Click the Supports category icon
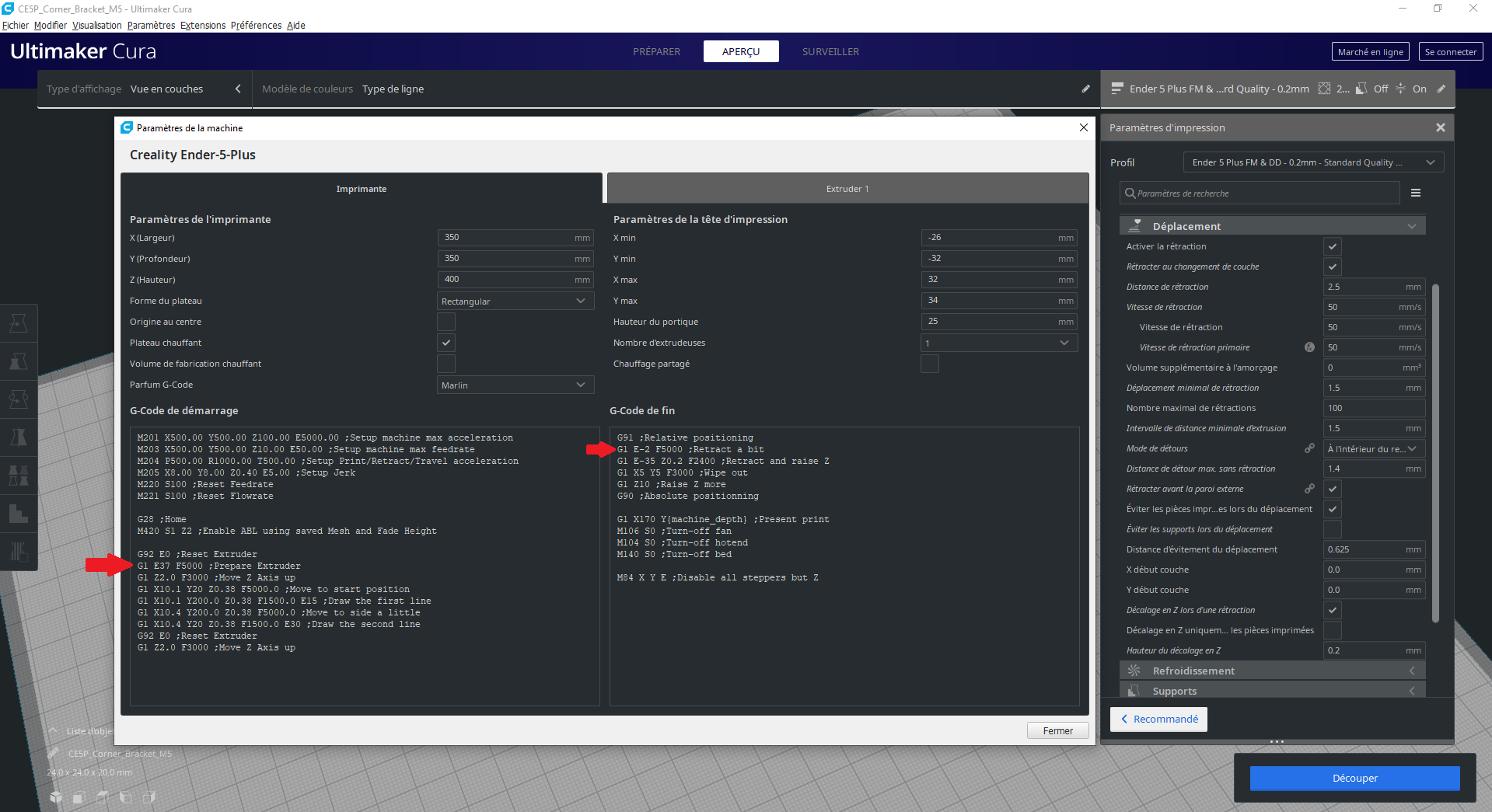1492x812 pixels. click(x=1134, y=691)
